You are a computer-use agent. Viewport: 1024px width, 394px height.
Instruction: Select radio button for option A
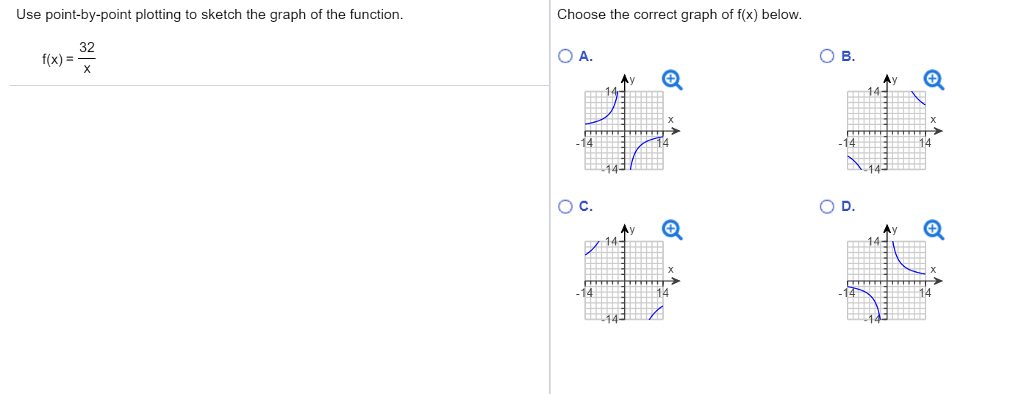click(x=566, y=57)
